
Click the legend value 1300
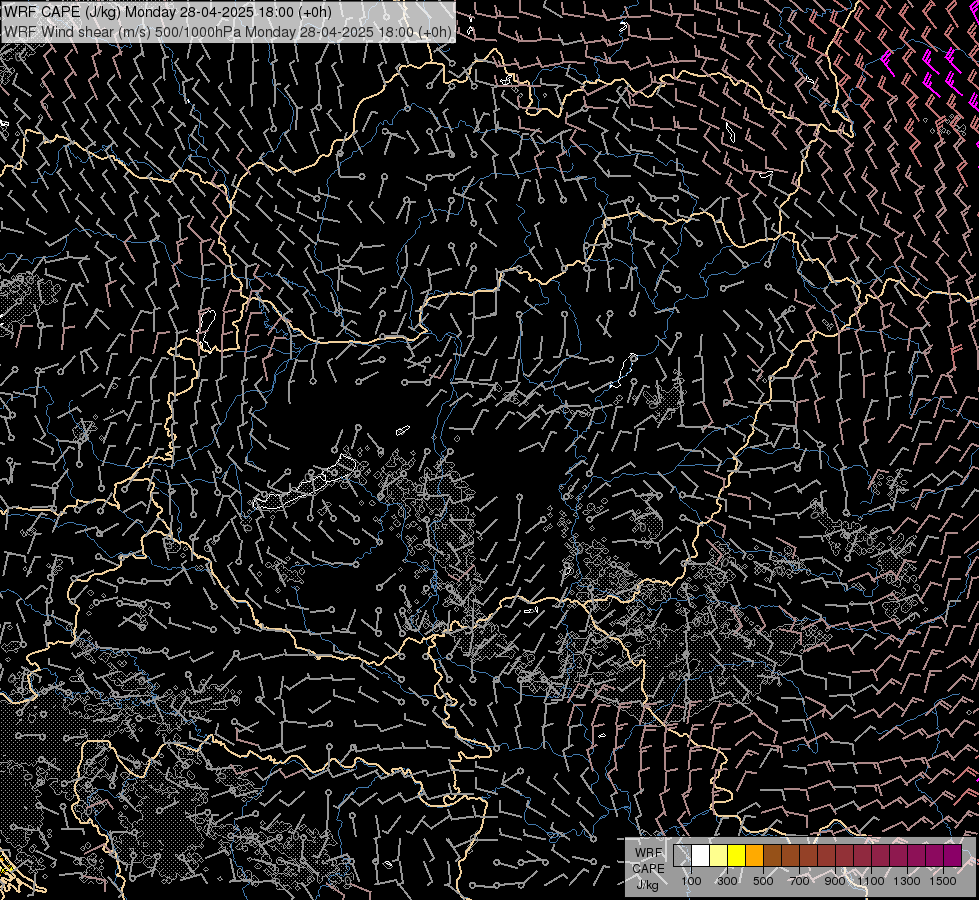pos(907,881)
